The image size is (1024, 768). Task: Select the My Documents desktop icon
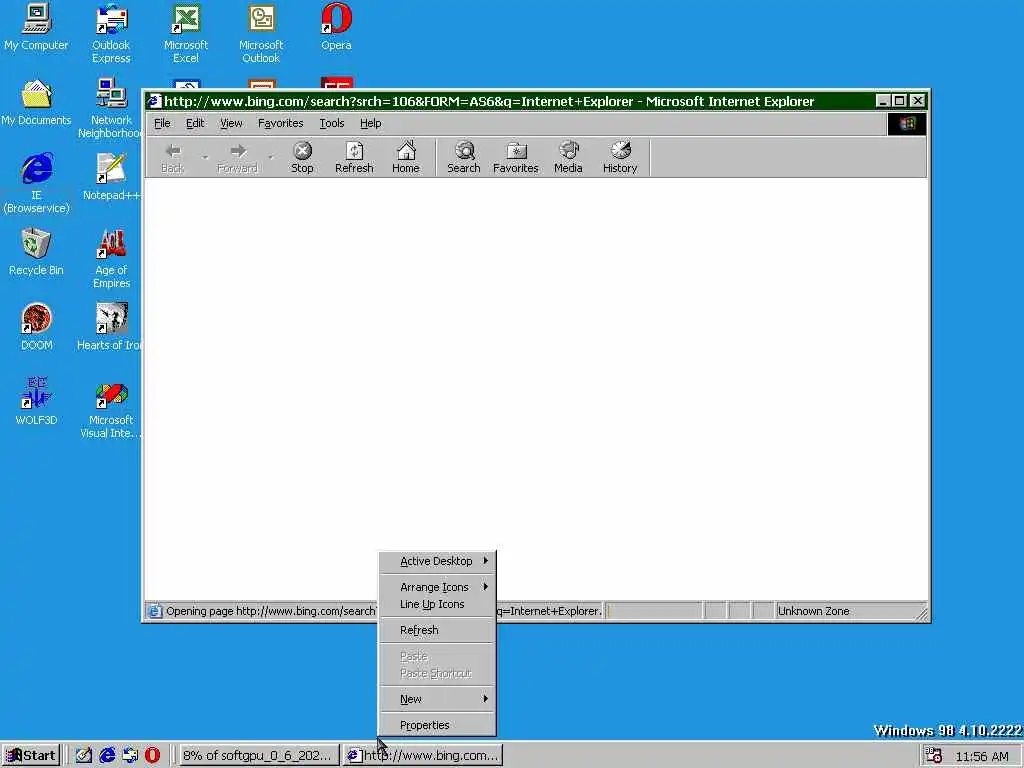click(36, 103)
